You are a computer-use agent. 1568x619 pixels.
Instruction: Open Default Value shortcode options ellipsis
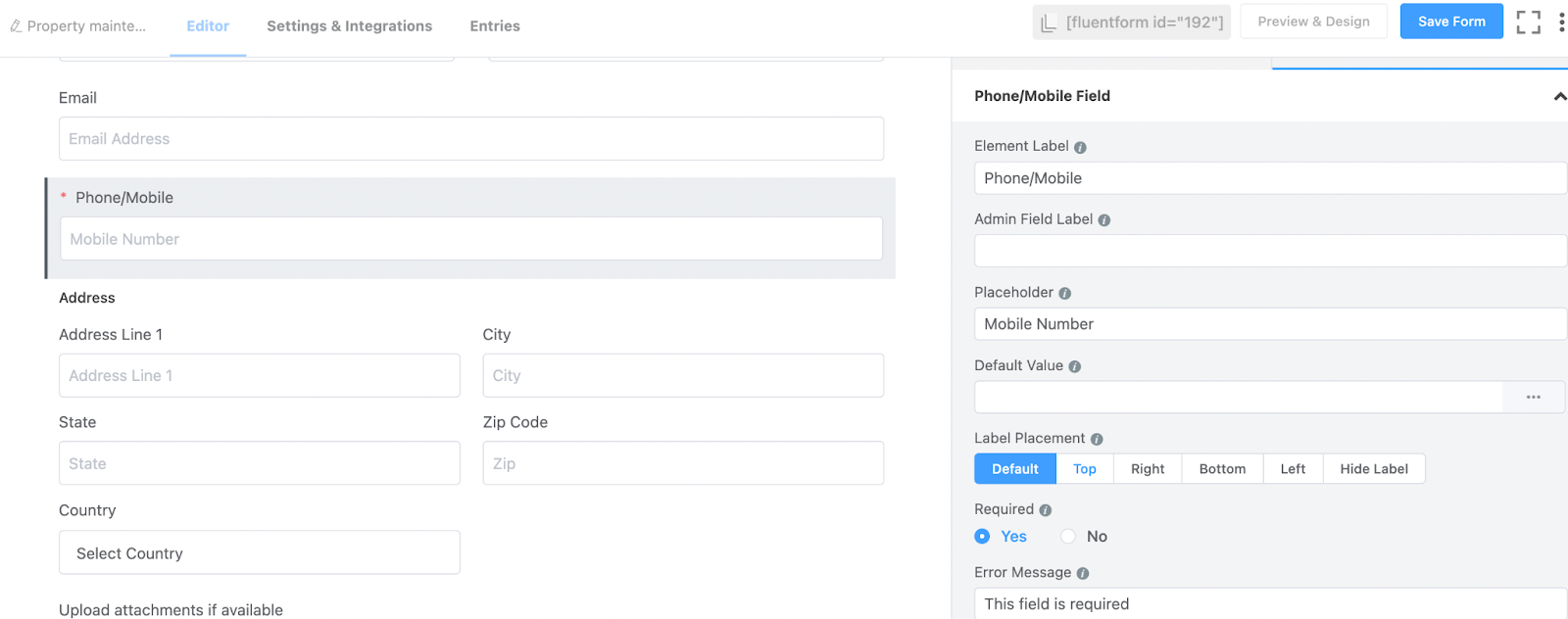(x=1533, y=398)
